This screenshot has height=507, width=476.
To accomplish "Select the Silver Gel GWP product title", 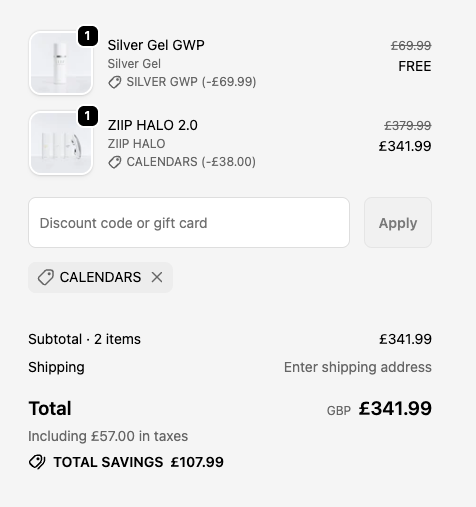I will 156,45.
